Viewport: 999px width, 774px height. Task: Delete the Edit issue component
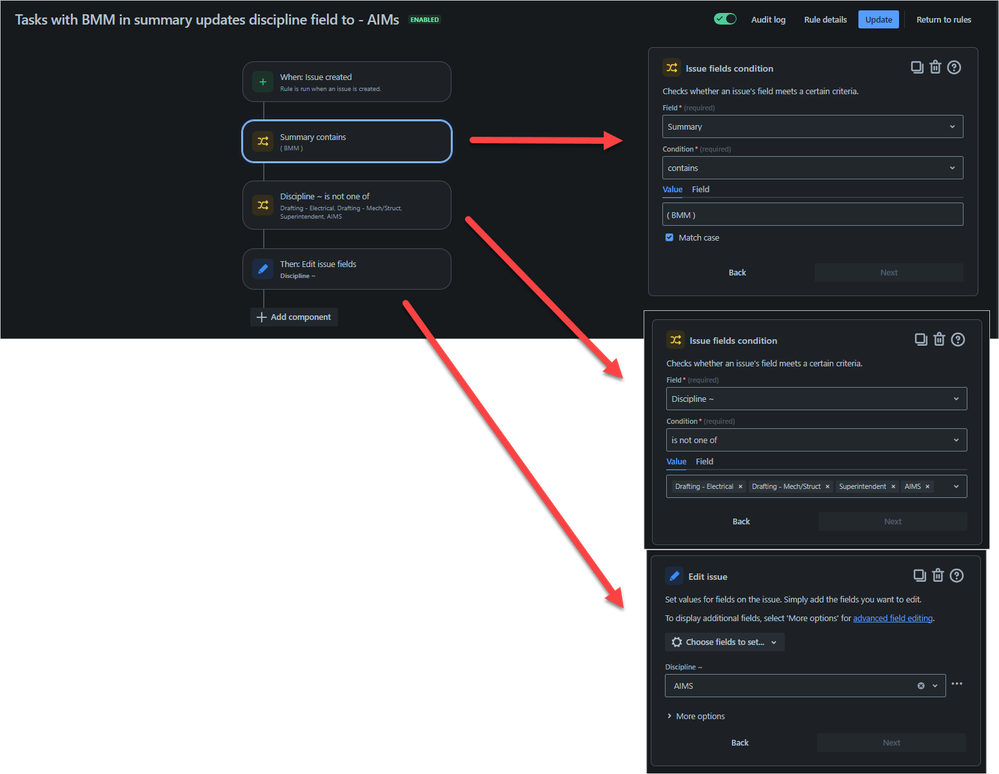coord(938,576)
